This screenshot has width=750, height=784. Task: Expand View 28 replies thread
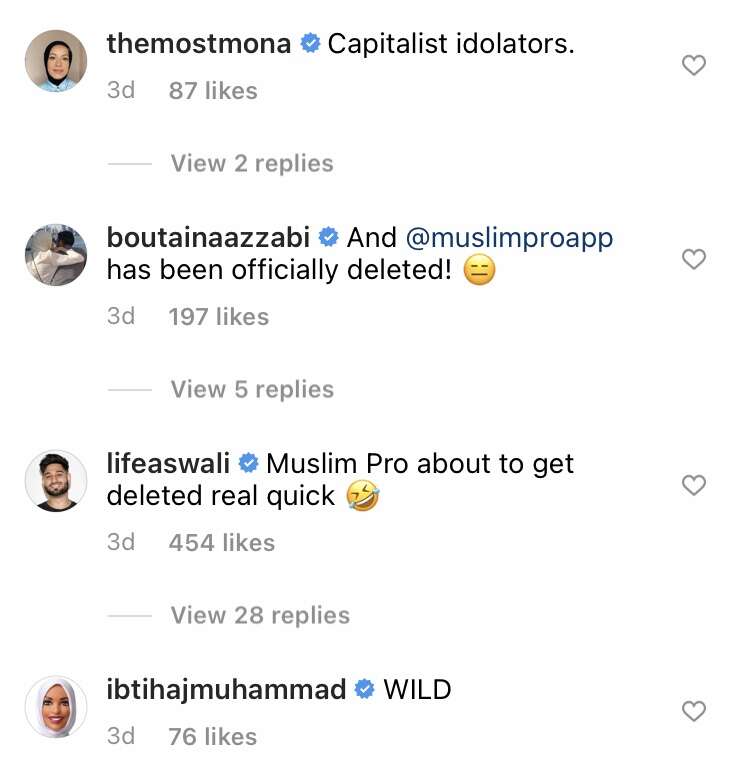[259, 615]
